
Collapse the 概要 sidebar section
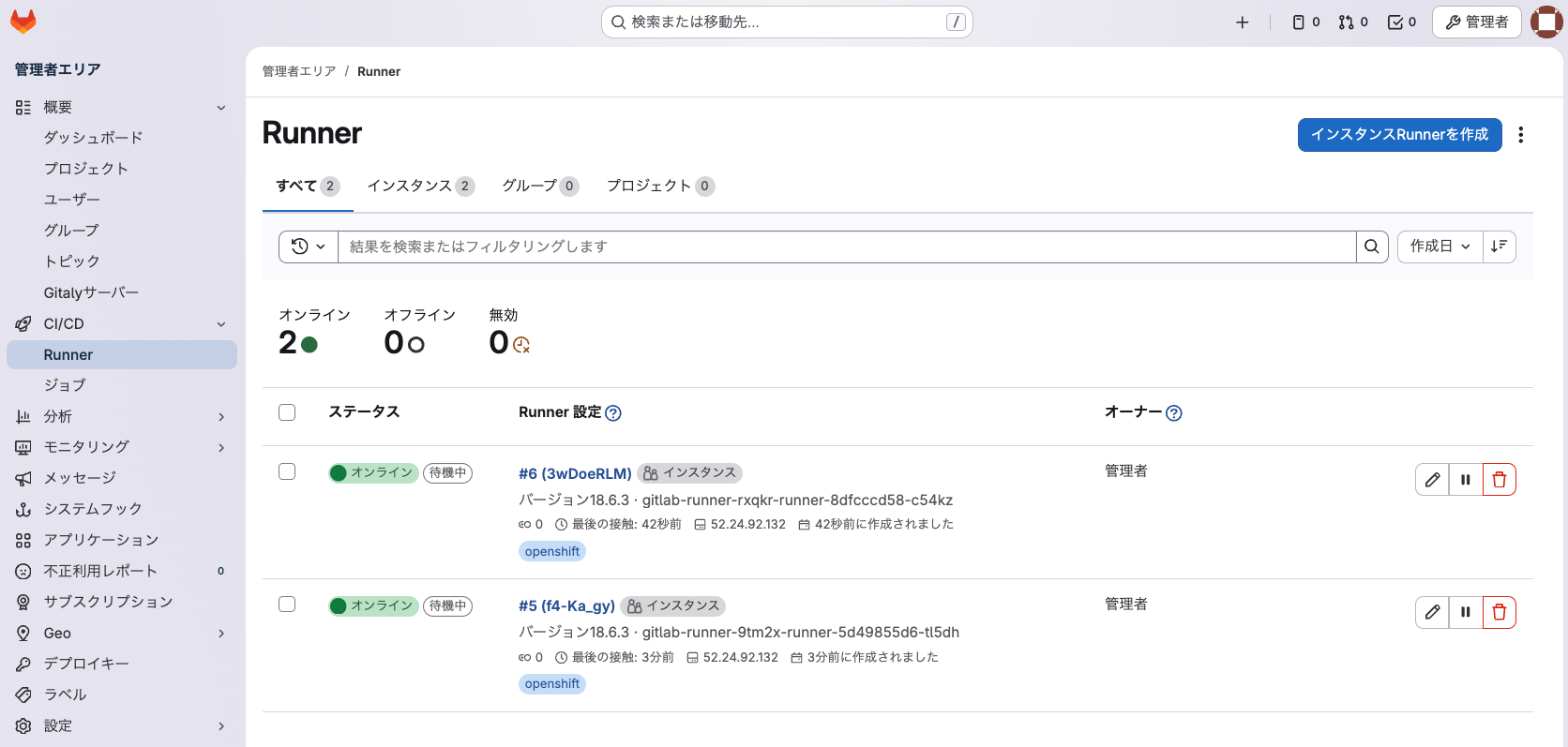pyautogui.click(x=122, y=108)
